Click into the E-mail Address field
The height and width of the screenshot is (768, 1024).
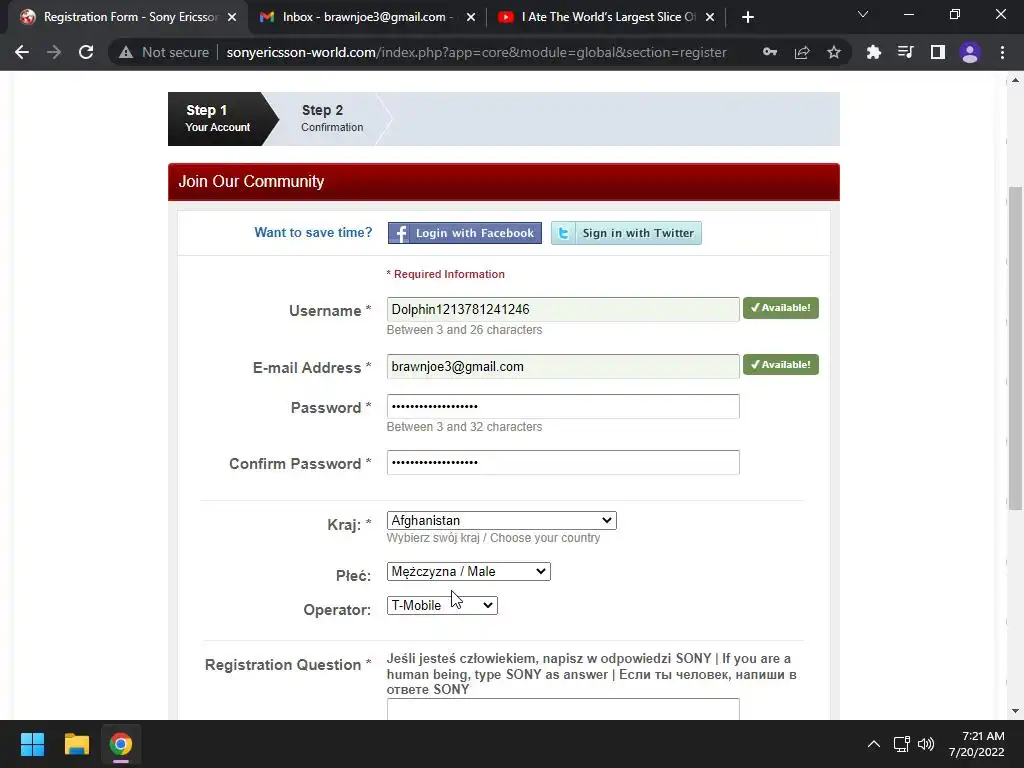tap(563, 366)
